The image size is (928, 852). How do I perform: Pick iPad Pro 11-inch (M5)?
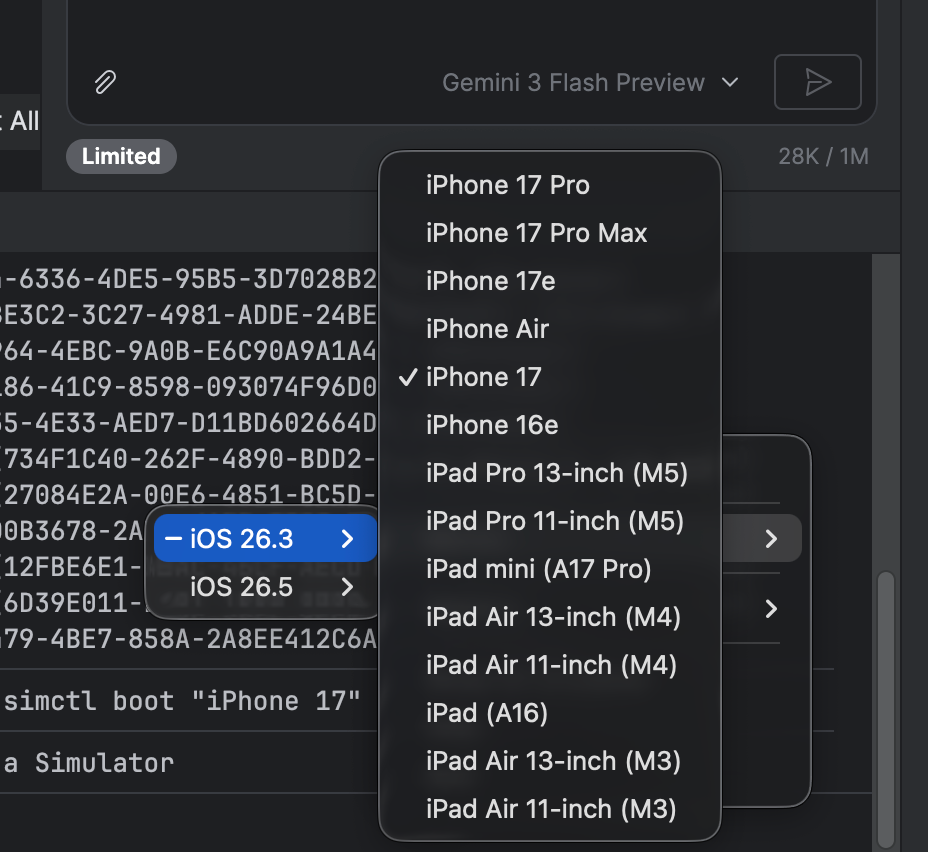tap(550, 521)
